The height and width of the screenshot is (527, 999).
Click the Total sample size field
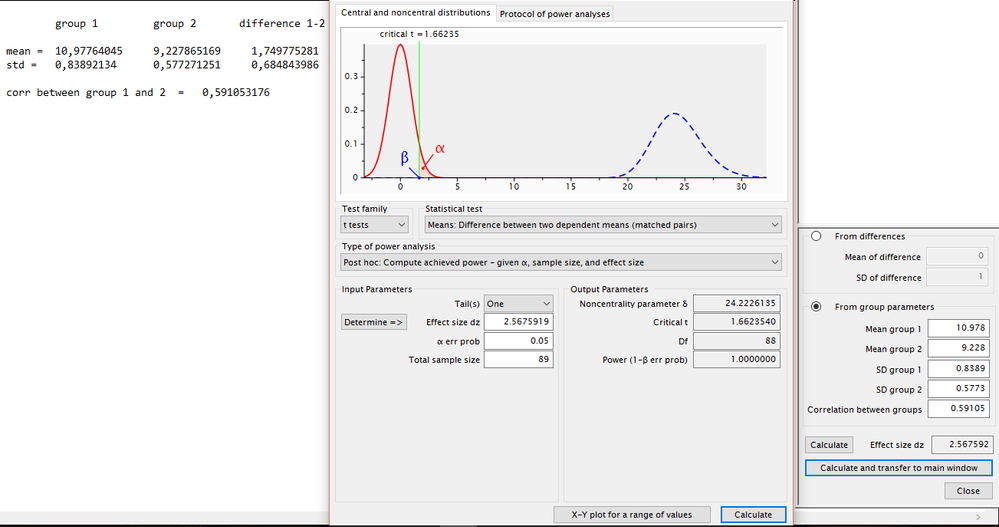click(518, 360)
